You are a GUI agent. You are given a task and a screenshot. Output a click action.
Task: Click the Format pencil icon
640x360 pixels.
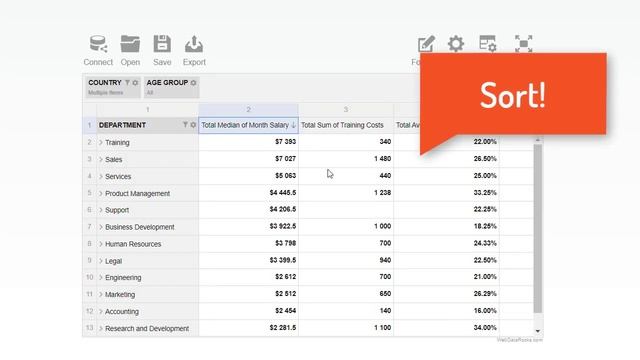426,44
